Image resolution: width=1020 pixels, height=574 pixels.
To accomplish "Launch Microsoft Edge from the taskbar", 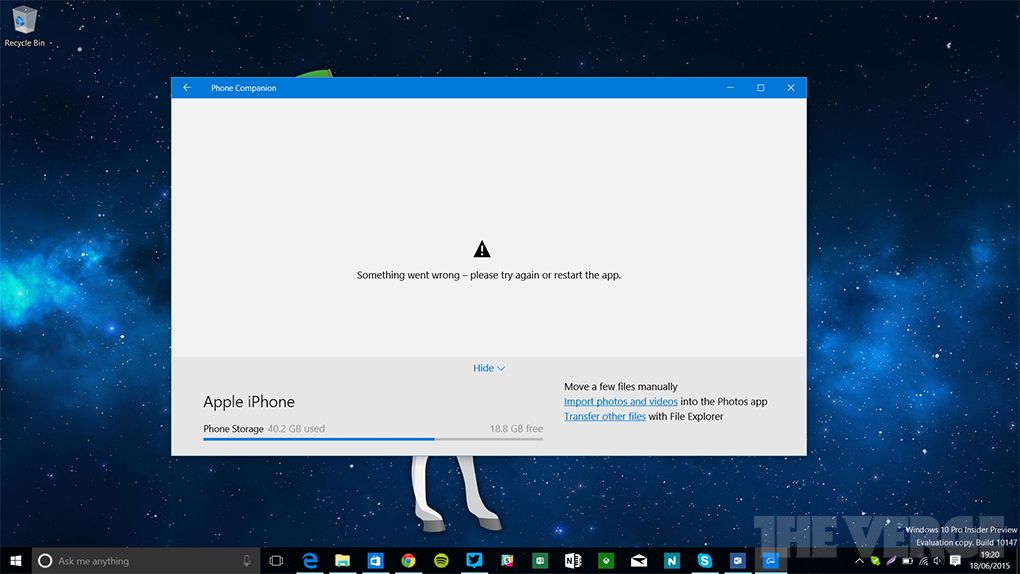I will 310,560.
